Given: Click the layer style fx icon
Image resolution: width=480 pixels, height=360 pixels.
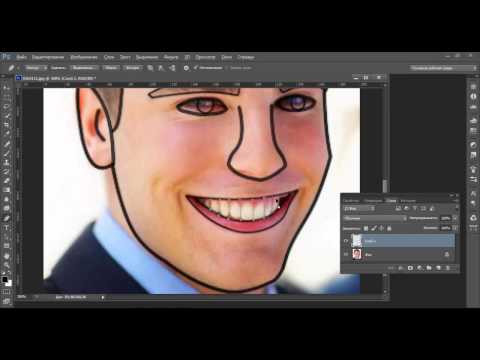Looking at the screenshot, I should (x=401, y=268).
